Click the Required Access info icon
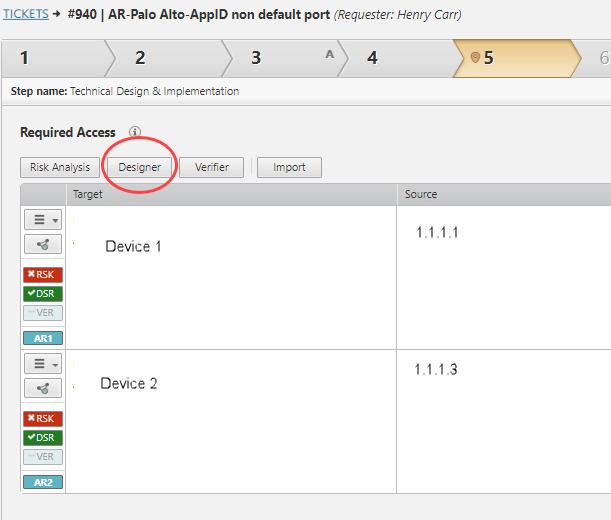Screen dimensions: 611x520 (x=135, y=132)
